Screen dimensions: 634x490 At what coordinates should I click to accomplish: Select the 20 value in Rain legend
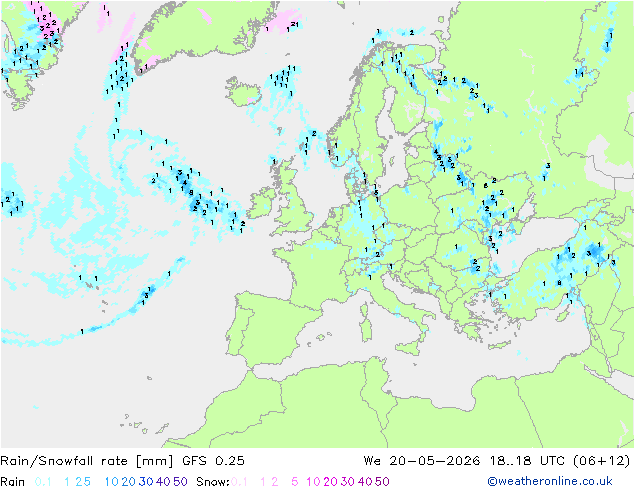point(128,482)
